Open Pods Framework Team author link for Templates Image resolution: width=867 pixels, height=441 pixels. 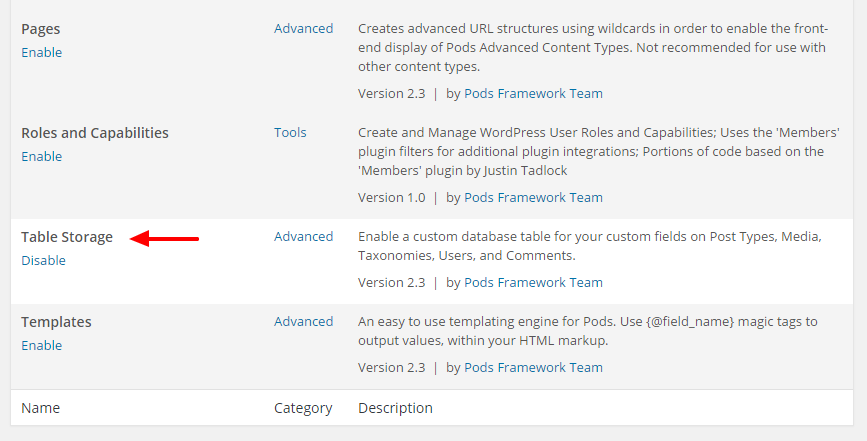[x=533, y=367]
